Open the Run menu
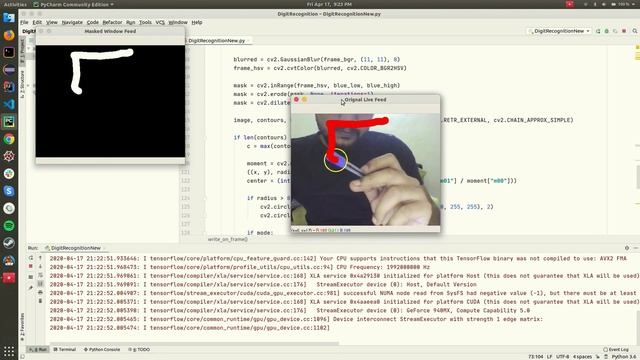This screenshot has height=360, width=640. [x=130, y=22]
